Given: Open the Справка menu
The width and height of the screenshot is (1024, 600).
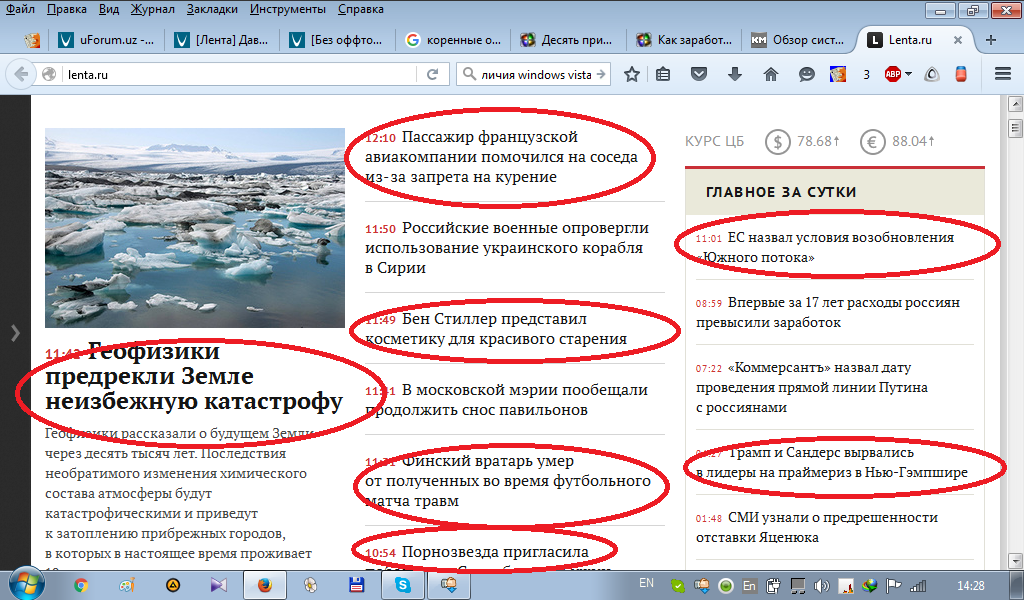Looking at the screenshot, I should point(361,9).
